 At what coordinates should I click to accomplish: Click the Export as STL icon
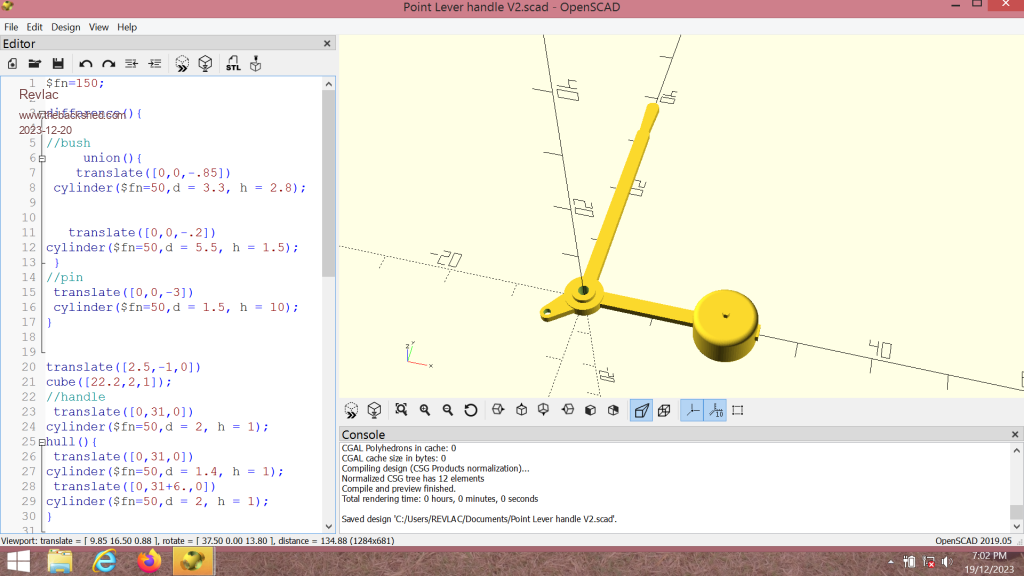click(x=233, y=64)
